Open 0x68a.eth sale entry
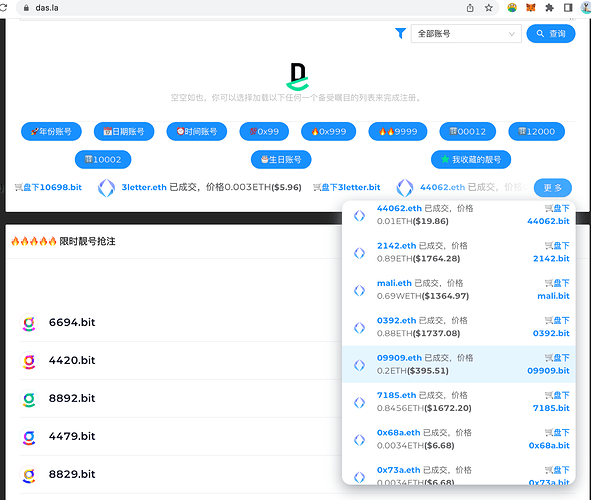 pyautogui.click(x=398, y=433)
